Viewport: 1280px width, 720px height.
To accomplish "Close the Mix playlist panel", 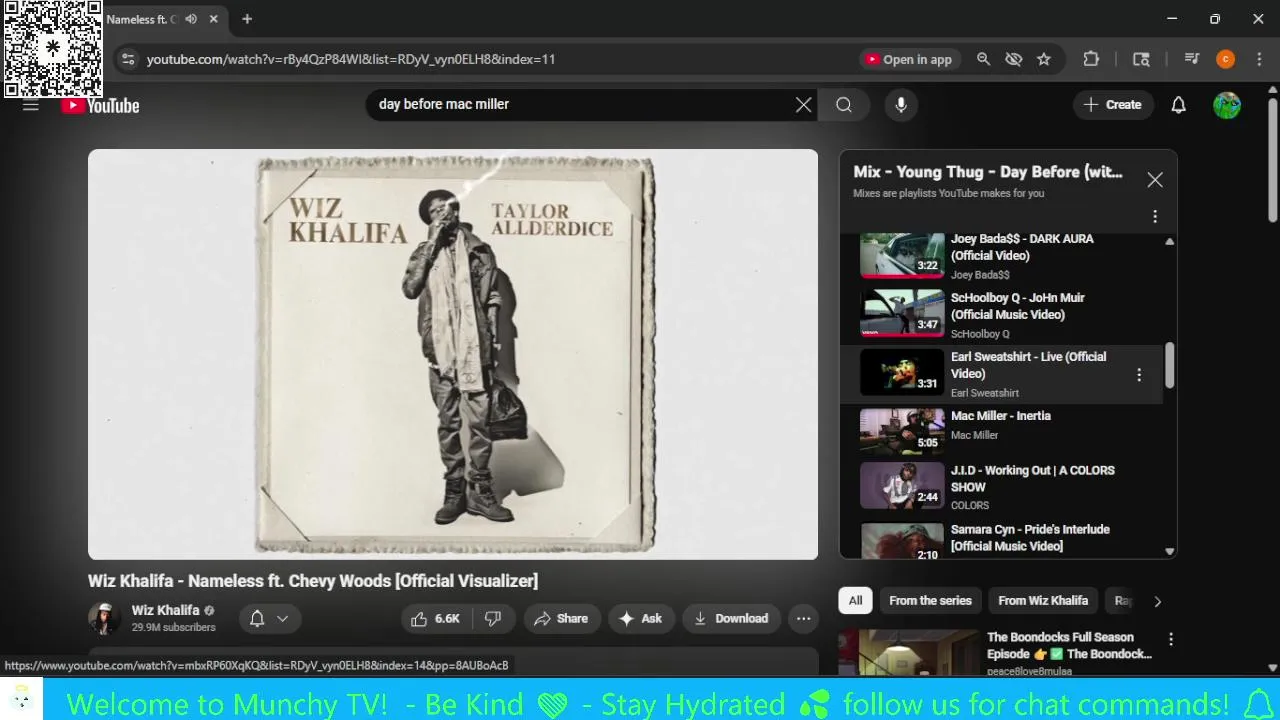I will (x=1155, y=179).
